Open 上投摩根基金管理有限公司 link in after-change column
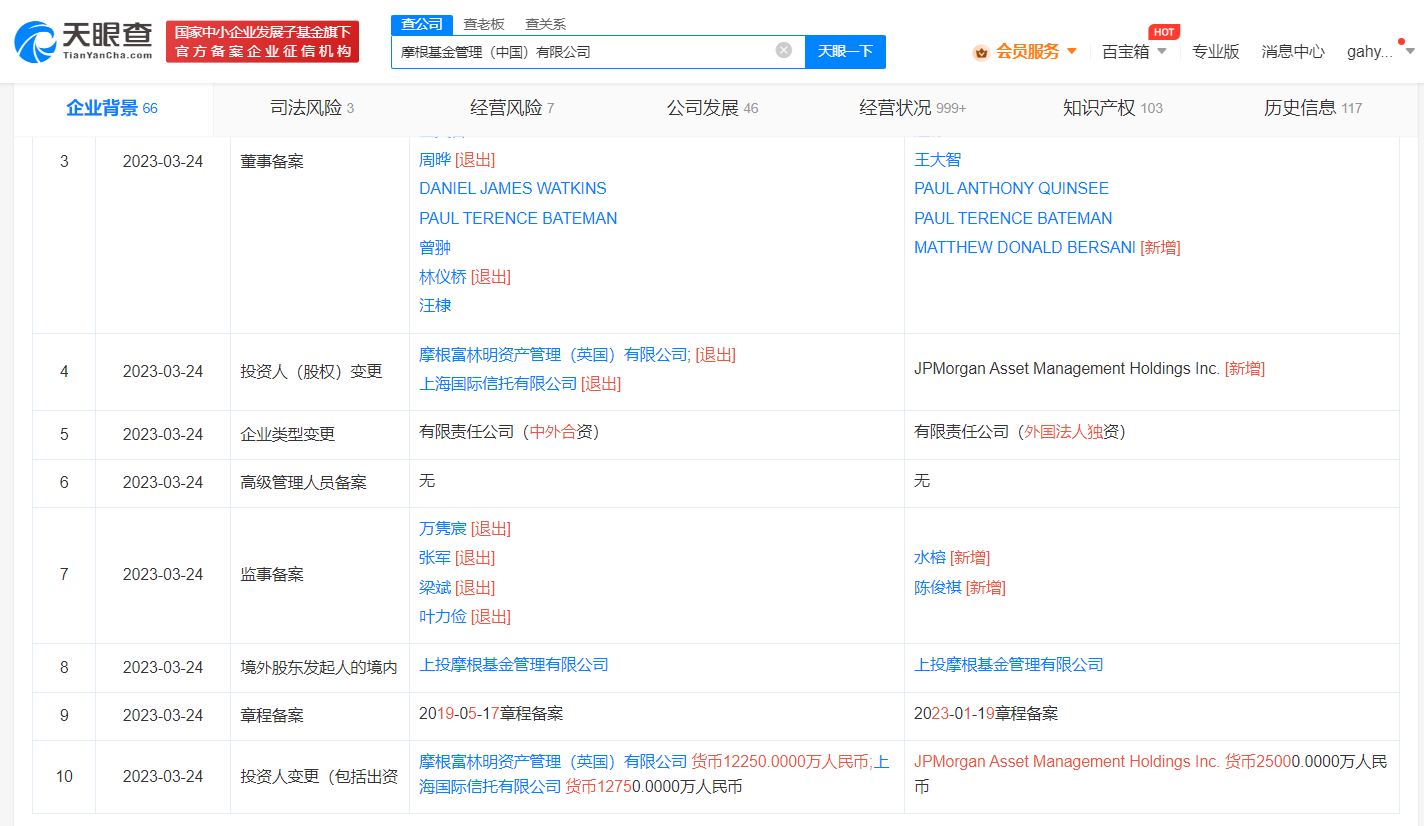The height and width of the screenshot is (826, 1424). click(1009, 665)
